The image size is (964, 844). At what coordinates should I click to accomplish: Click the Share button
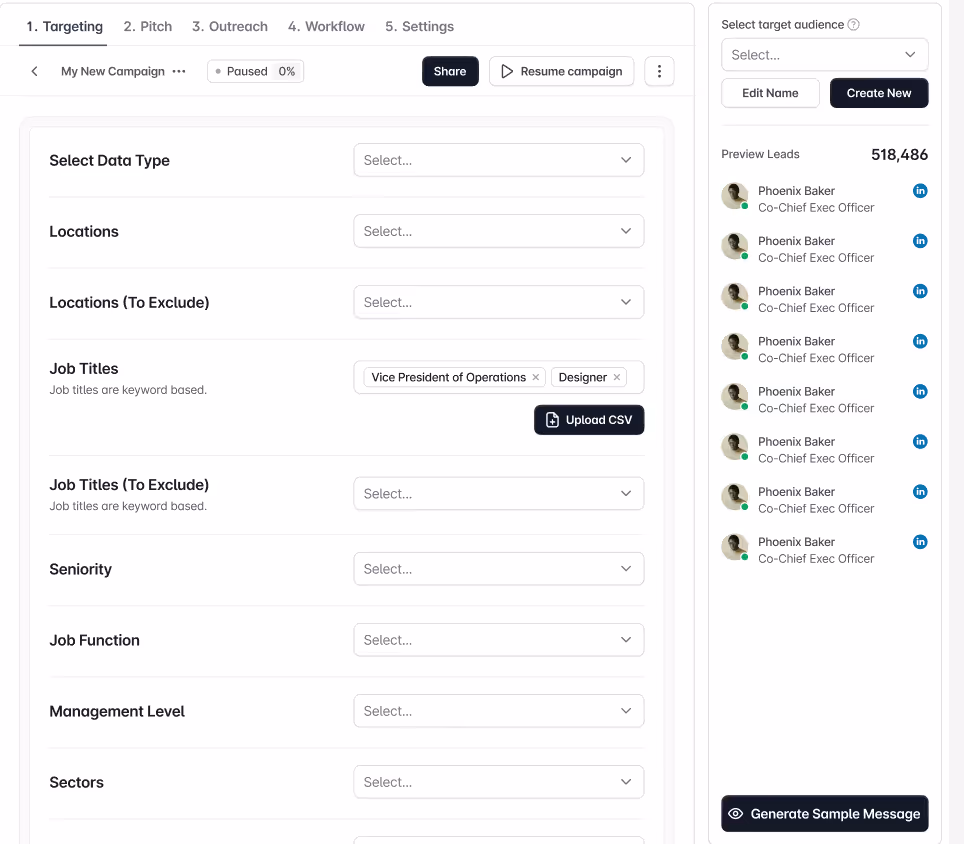point(450,71)
